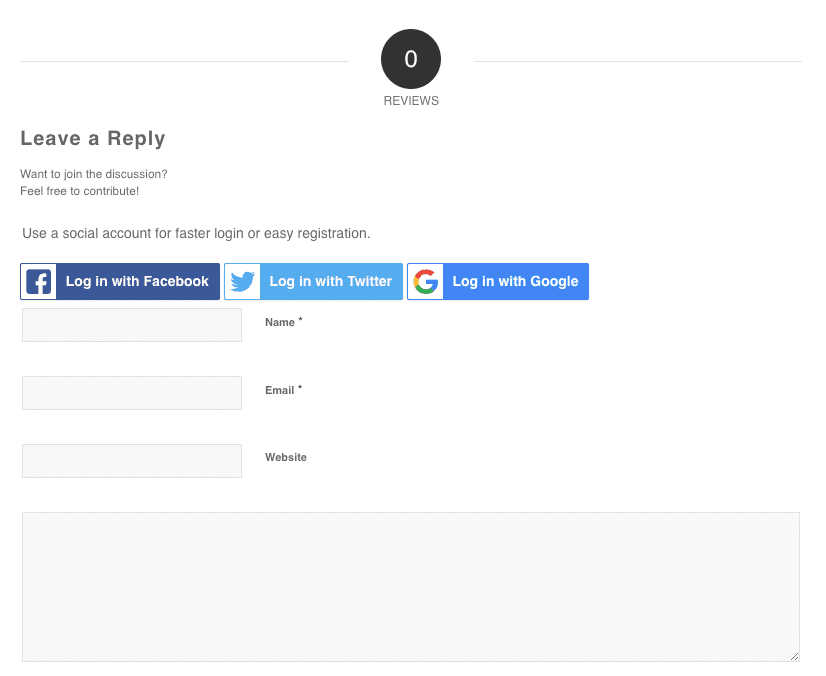Focus the Email input field
The image size is (826, 676).
(x=132, y=393)
